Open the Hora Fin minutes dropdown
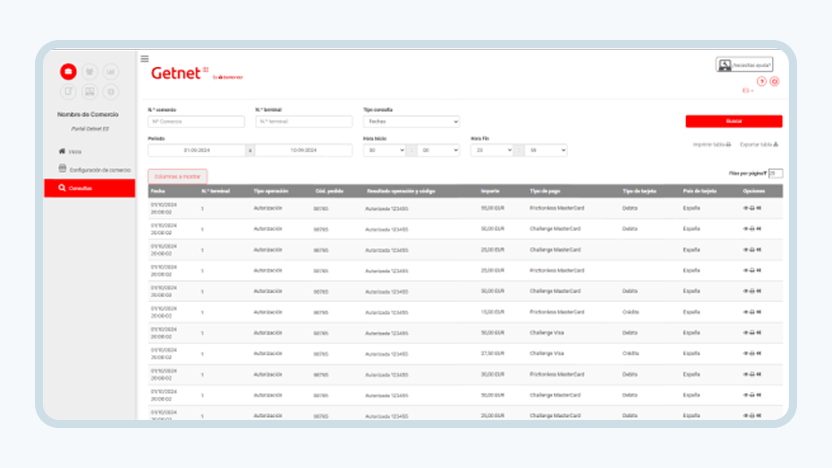Image resolution: width=832 pixels, height=468 pixels. [x=546, y=150]
